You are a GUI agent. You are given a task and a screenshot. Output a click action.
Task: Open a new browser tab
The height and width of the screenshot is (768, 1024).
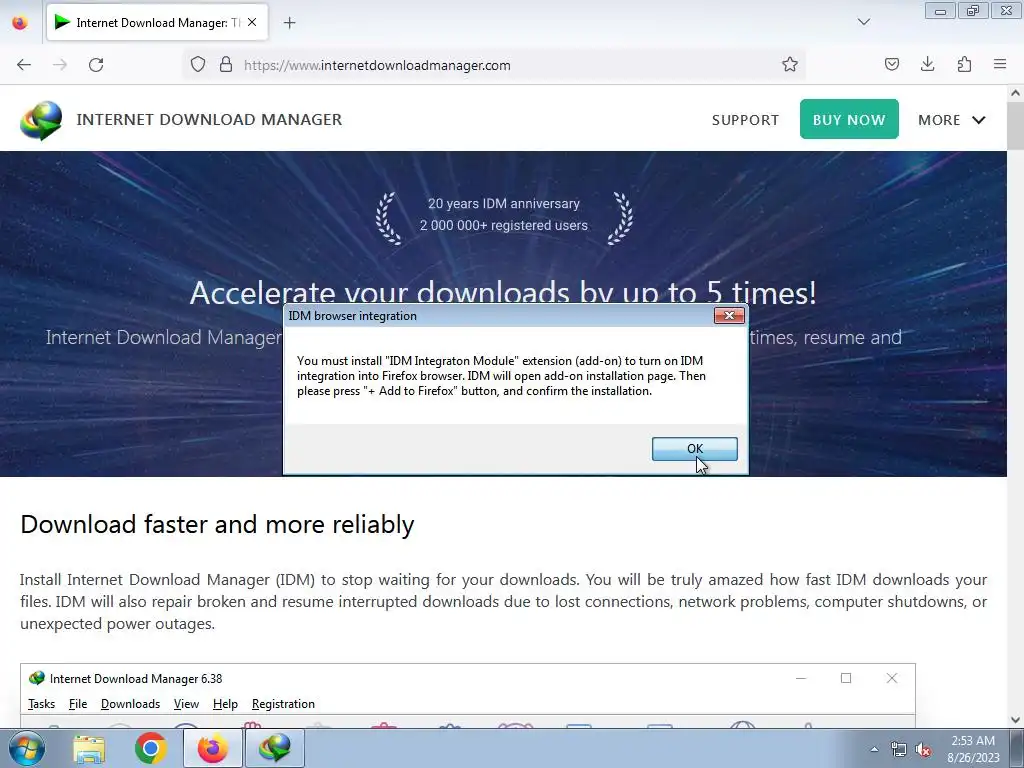pos(290,23)
